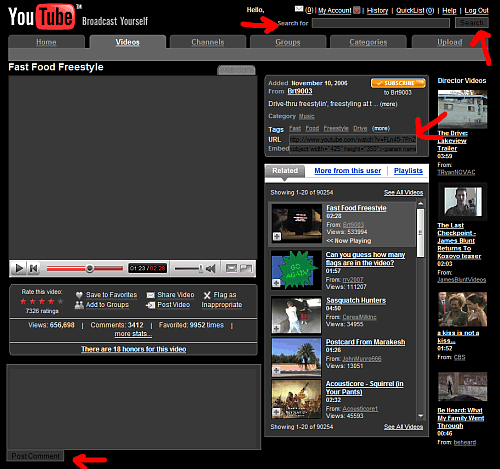The height and width of the screenshot is (469, 500).
Task: Rate video with the fifth star
Action: (60, 301)
